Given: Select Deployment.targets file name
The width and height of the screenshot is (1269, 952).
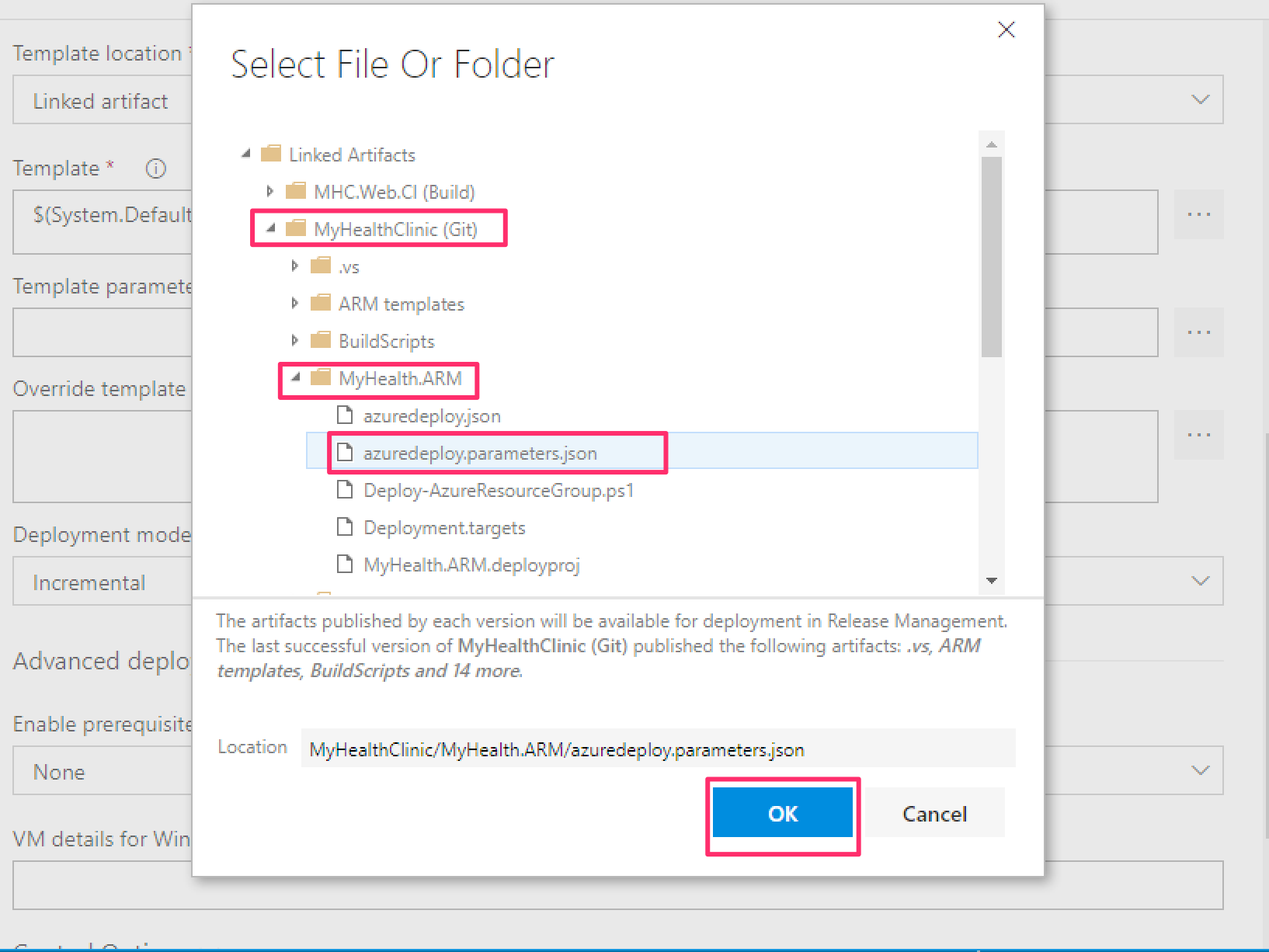Looking at the screenshot, I should pyautogui.click(x=444, y=528).
